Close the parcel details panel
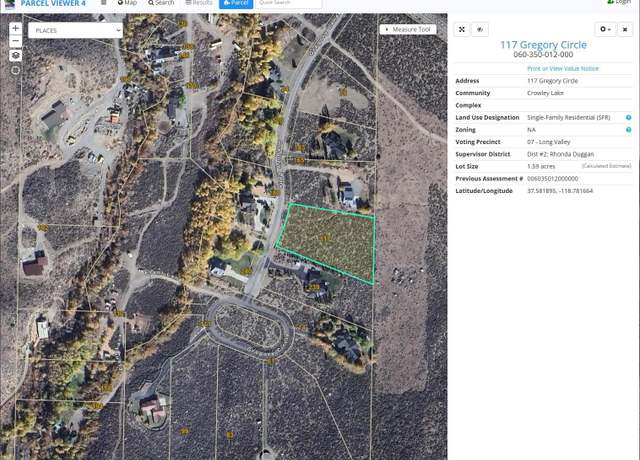 coord(625,29)
